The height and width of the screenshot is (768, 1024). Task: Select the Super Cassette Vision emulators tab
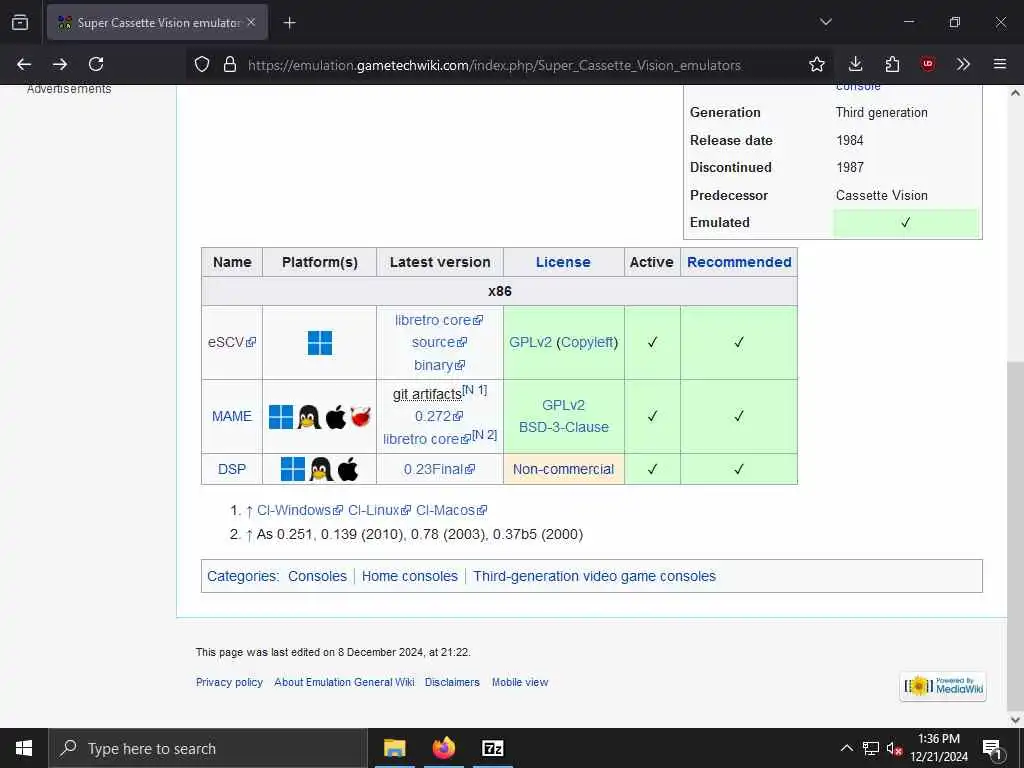(157, 22)
